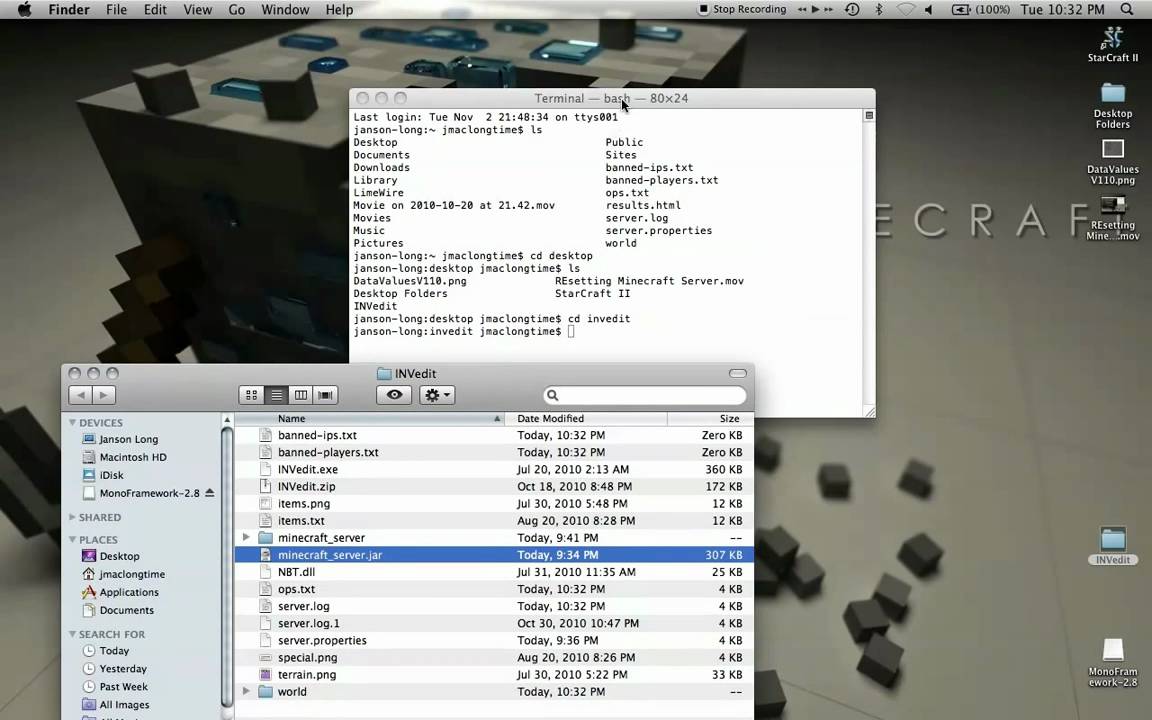Eject the MonoFramework-2.8 volume
The image size is (1152, 720).
point(209,493)
